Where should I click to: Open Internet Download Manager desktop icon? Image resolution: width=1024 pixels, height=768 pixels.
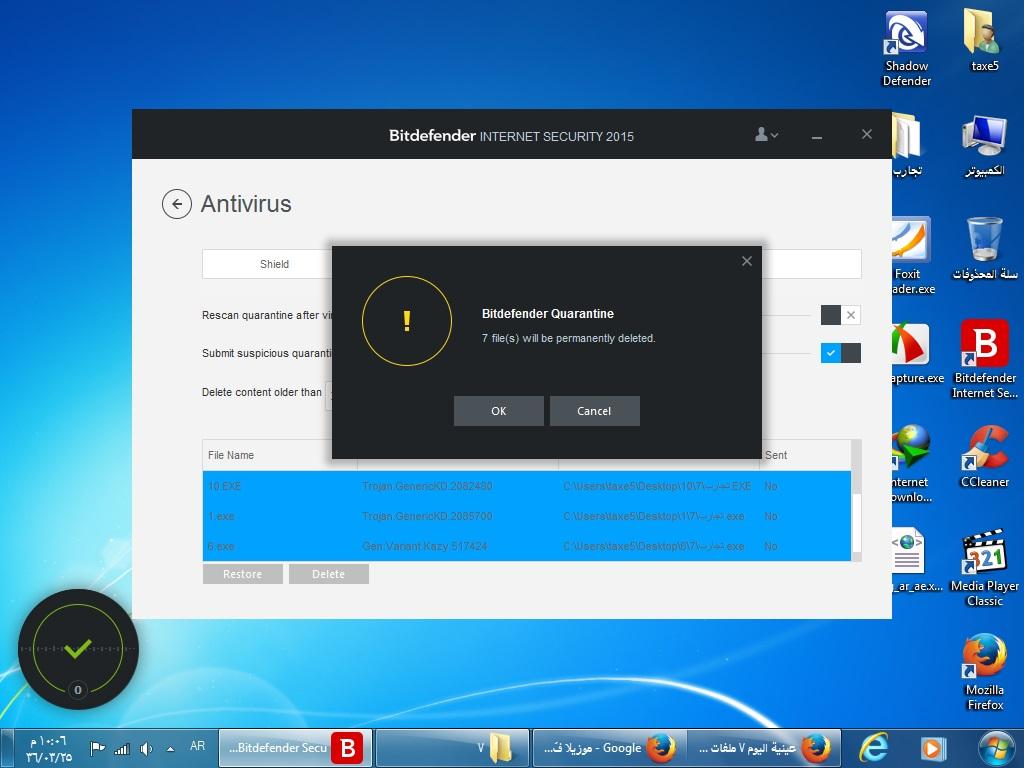point(912,464)
